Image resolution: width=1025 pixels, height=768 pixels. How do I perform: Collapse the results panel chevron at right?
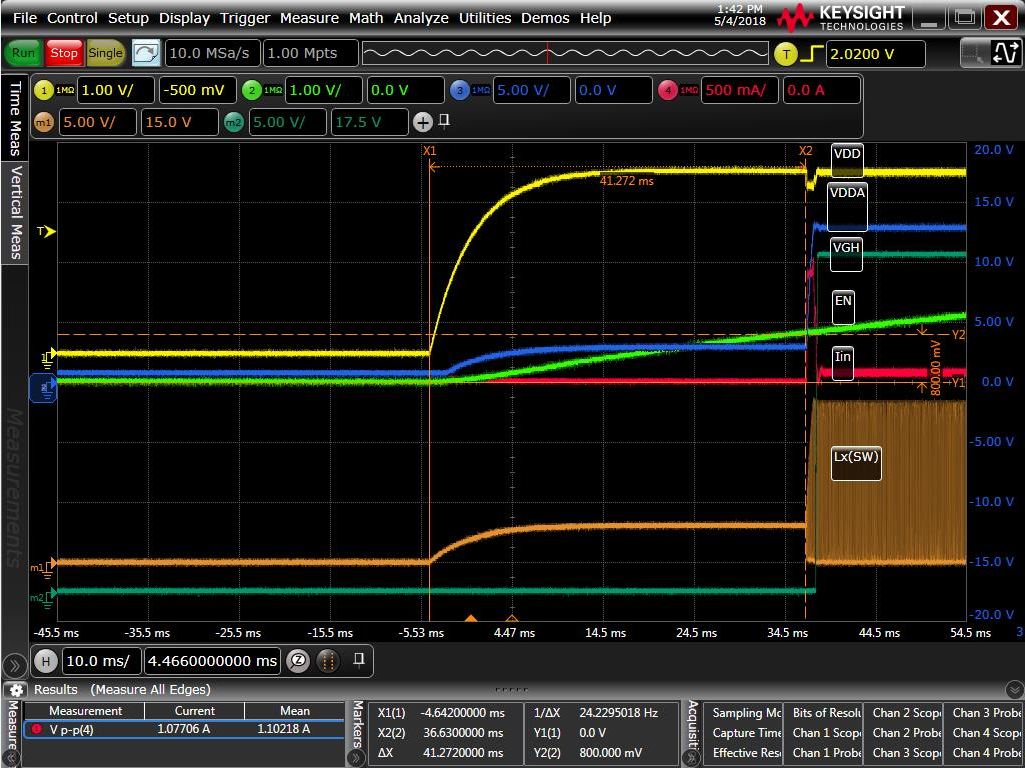(1013, 690)
